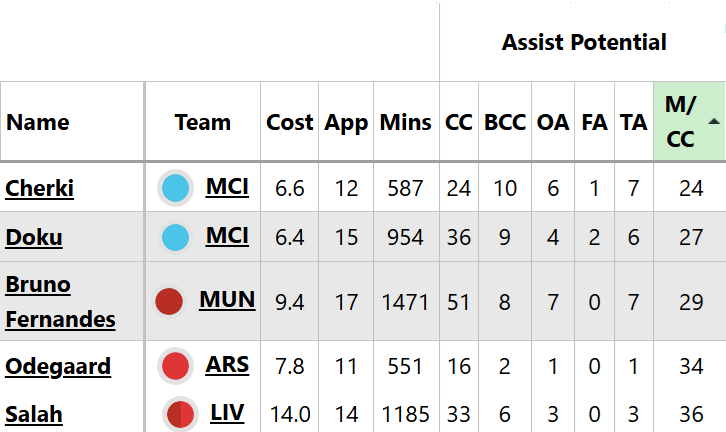Click the Arsenal team badge icon
The height and width of the screenshot is (432, 726).
176,366
